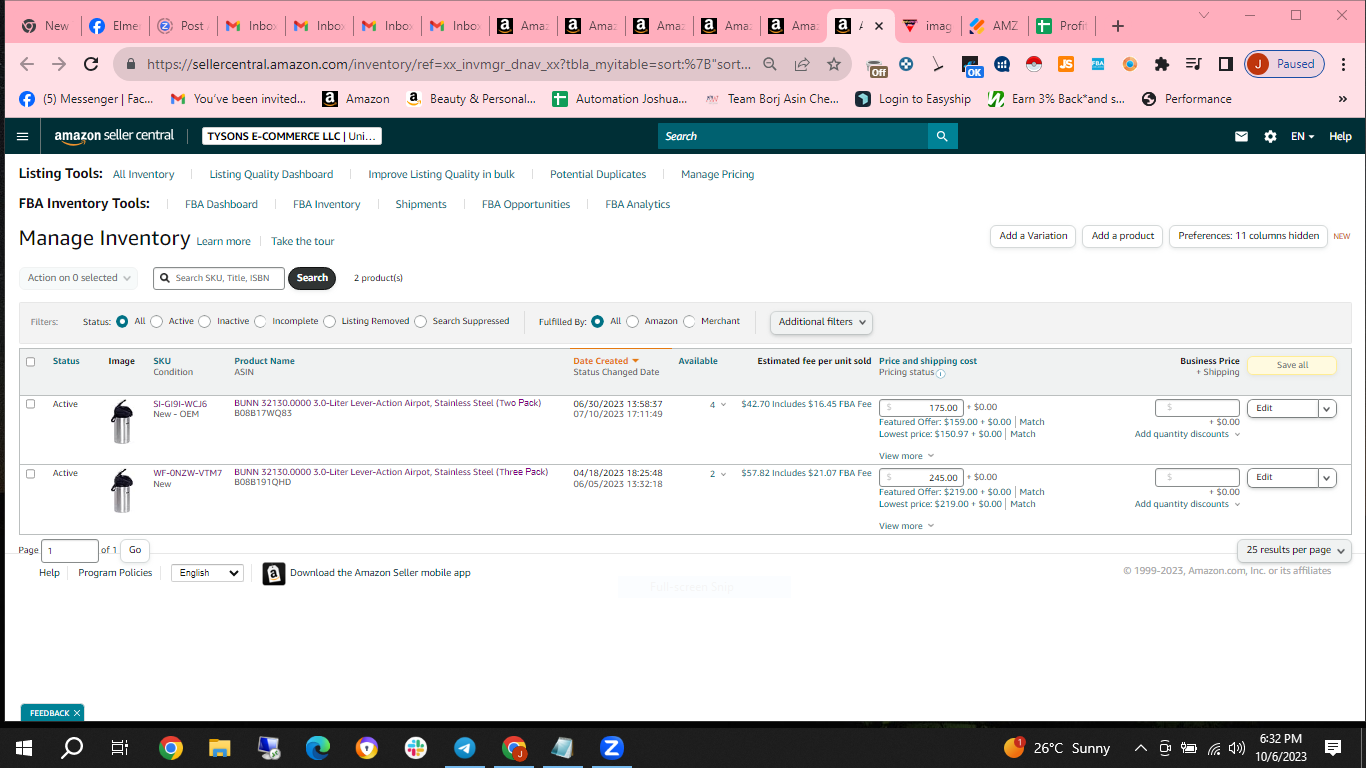The image size is (1366, 768).
Task: Open Telegram from the taskbar
Action: tap(464, 748)
